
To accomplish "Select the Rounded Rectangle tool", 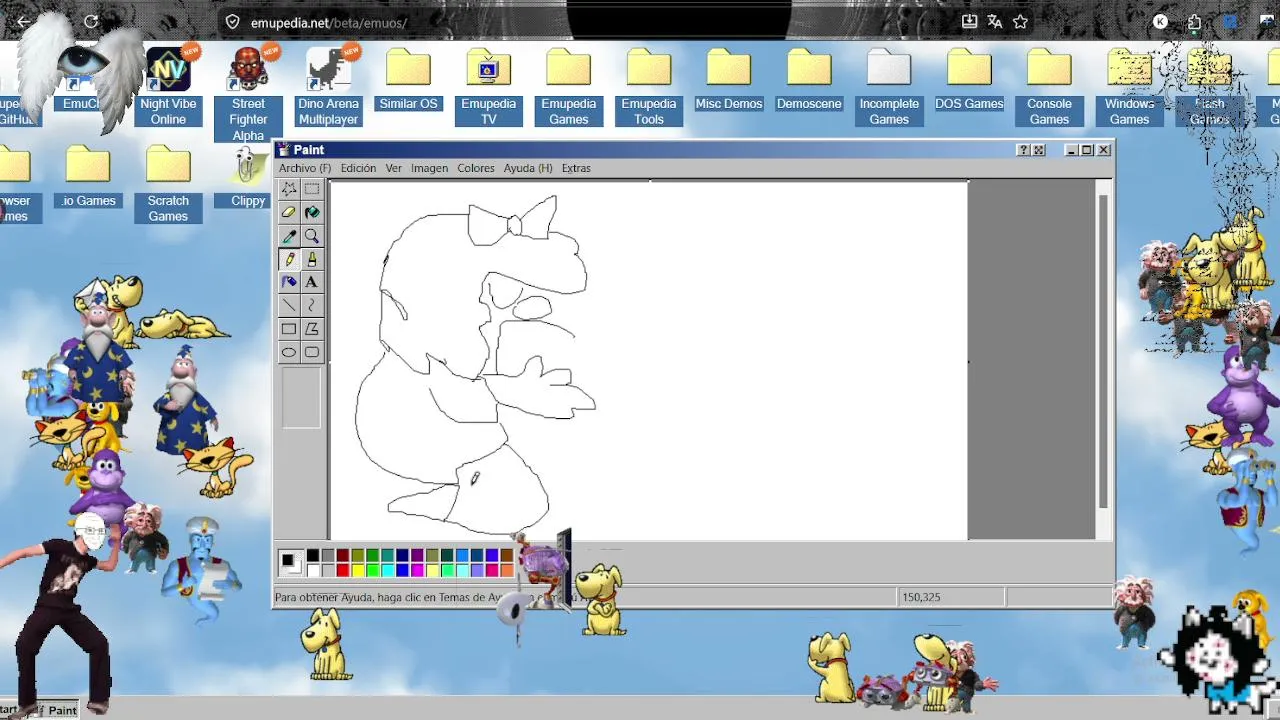I will [x=312, y=352].
